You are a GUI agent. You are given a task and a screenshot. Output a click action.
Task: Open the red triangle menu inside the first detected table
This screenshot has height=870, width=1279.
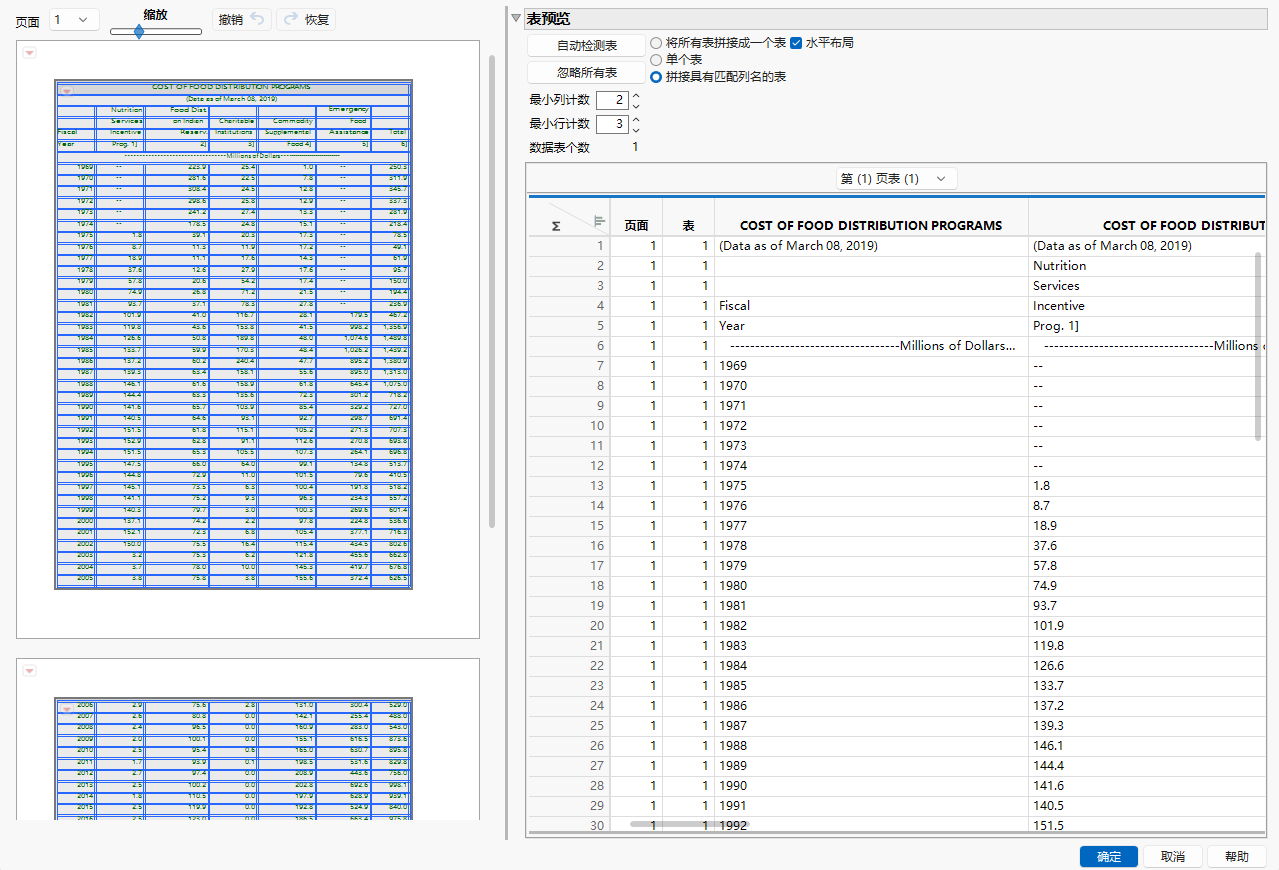click(x=67, y=91)
